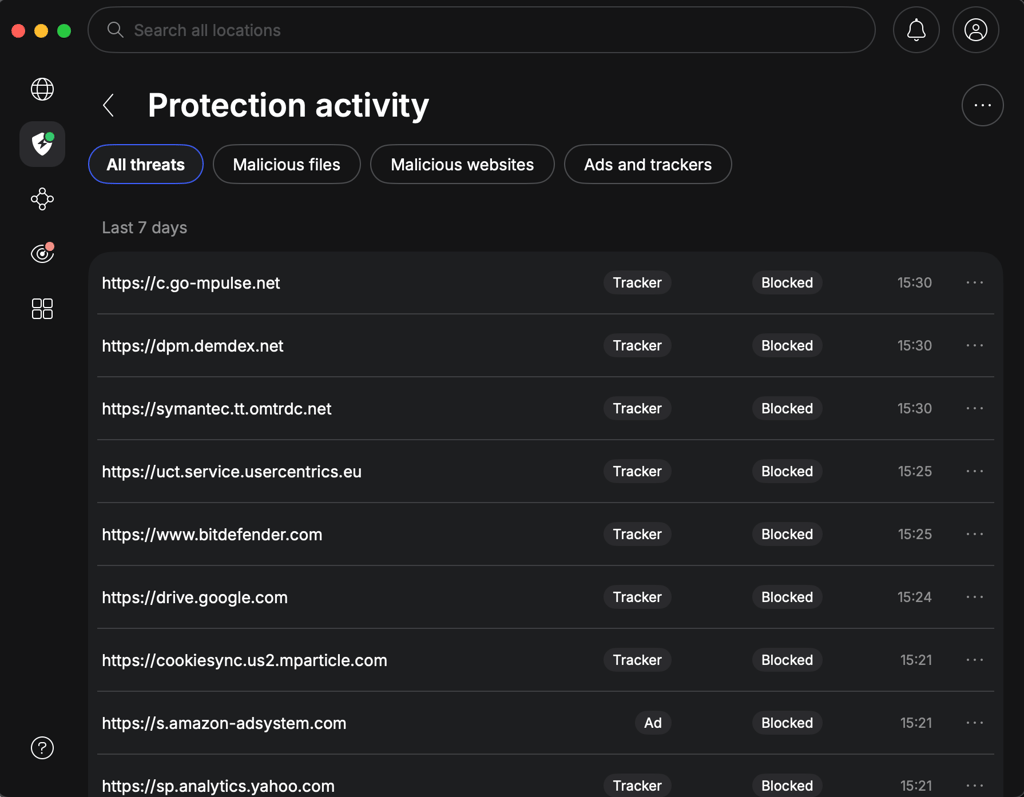The width and height of the screenshot is (1024, 797).
Task: Go back with the left chevron
Action: (x=108, y=105)
